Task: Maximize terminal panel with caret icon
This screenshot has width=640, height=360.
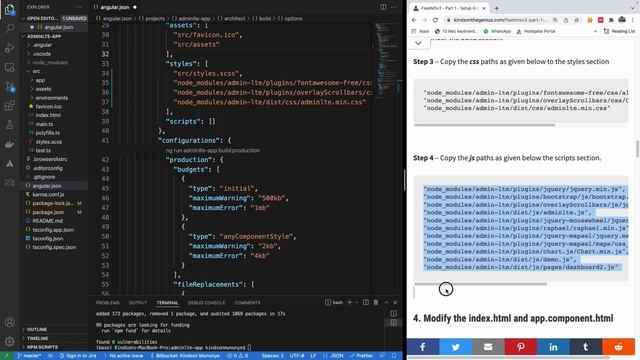Action: [386, 302]
